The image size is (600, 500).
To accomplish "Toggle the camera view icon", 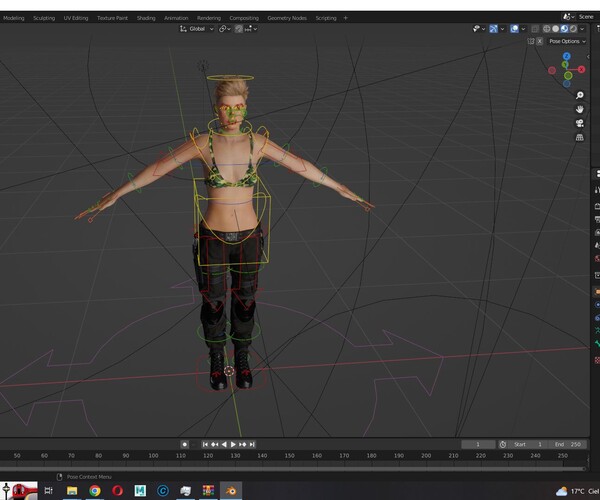I will pos(580,123).
